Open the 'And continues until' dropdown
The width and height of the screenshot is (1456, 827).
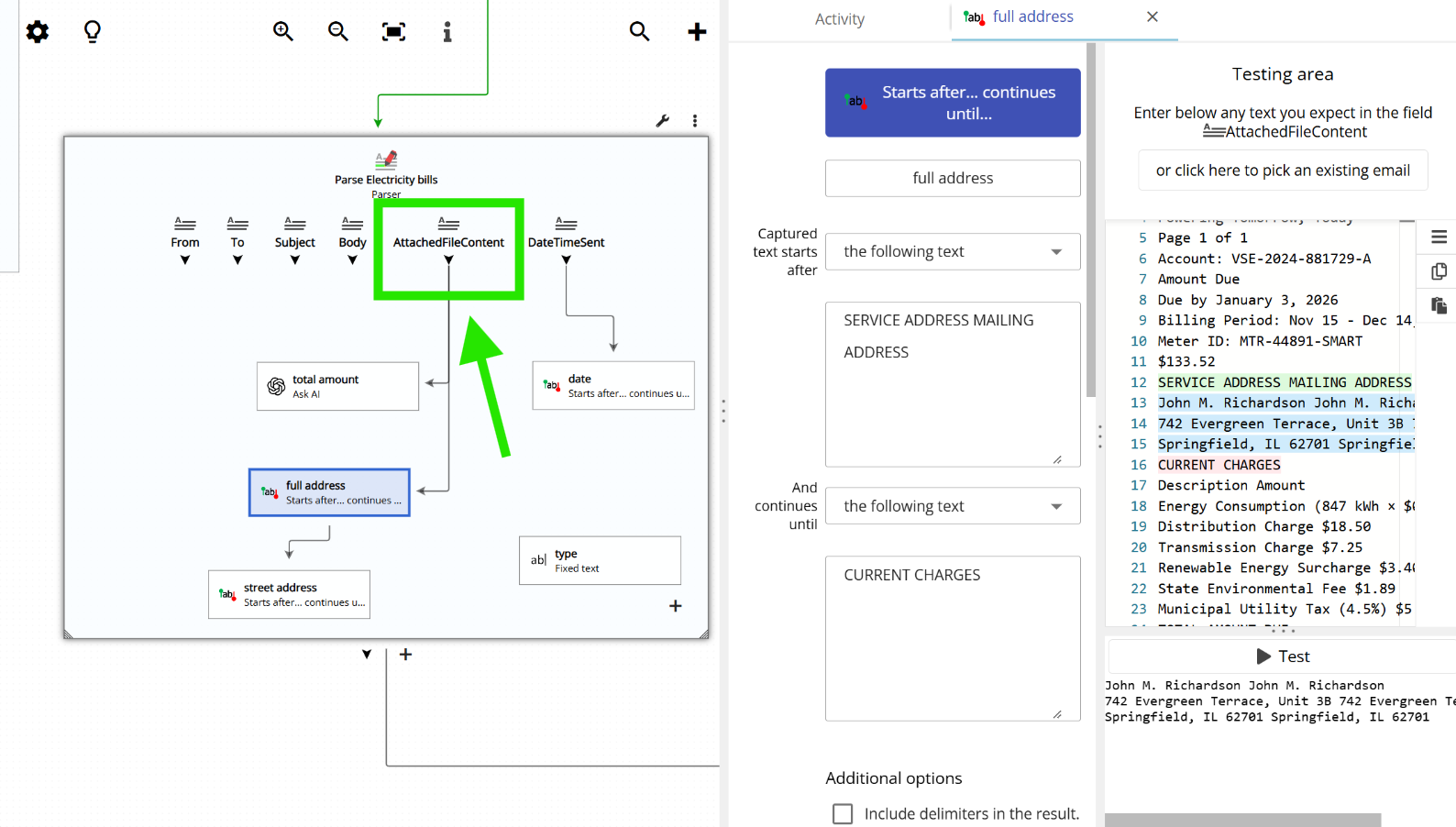click(953, 506)
